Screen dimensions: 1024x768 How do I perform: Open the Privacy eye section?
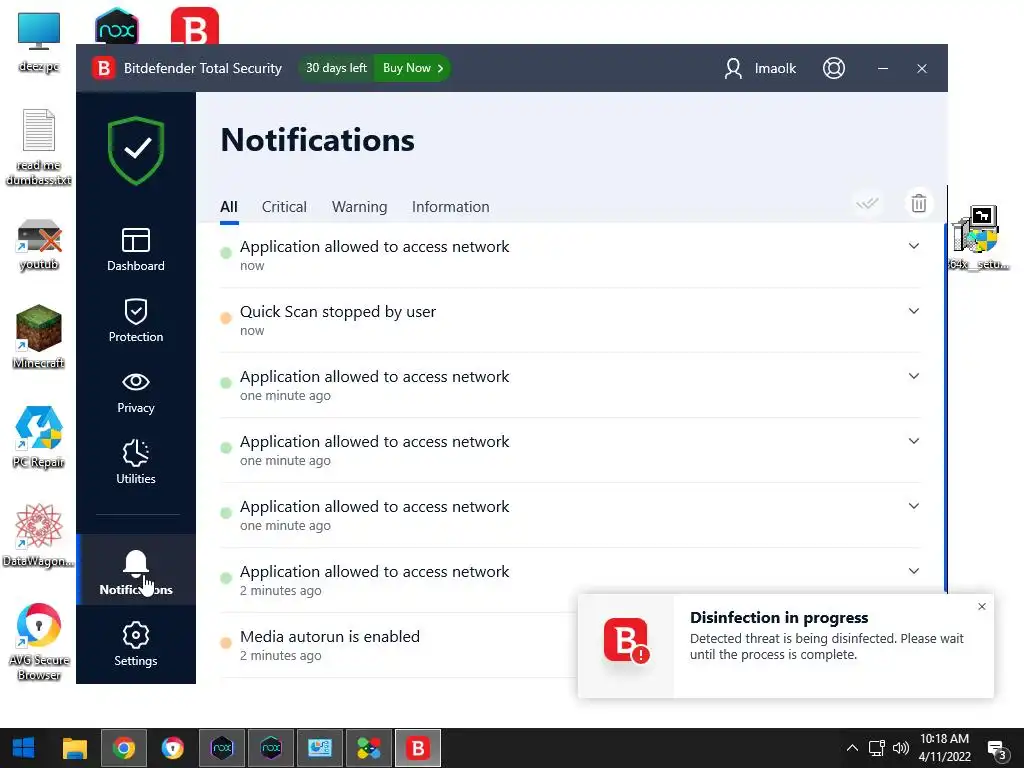pyautogui.click(x=136, y=392)
